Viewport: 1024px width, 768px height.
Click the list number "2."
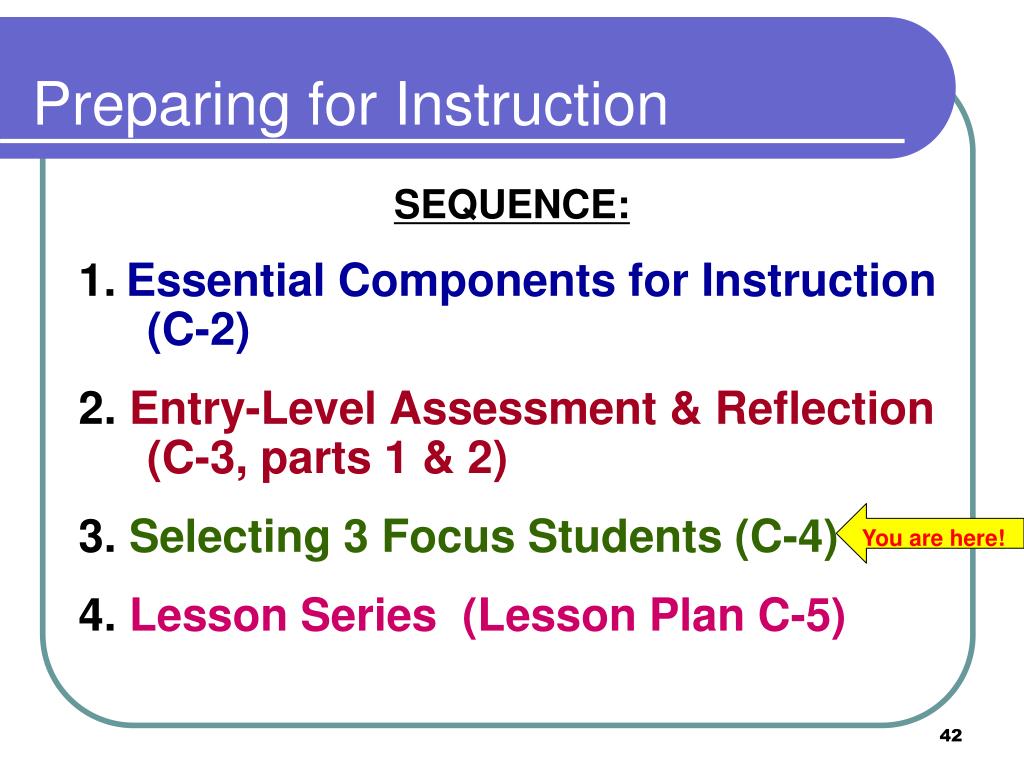[x=98, y=409]
